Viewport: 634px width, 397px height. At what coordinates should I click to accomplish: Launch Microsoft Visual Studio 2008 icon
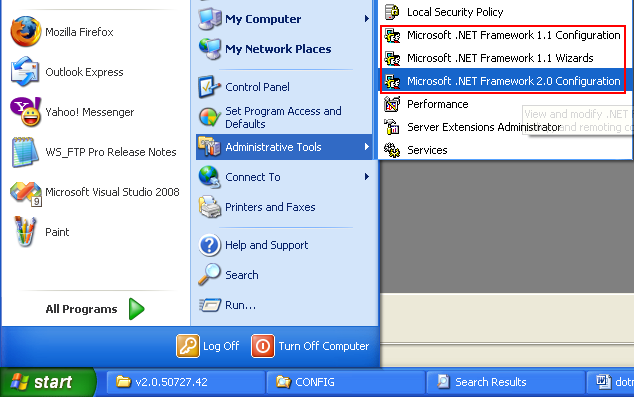click(x=25, y=193)
